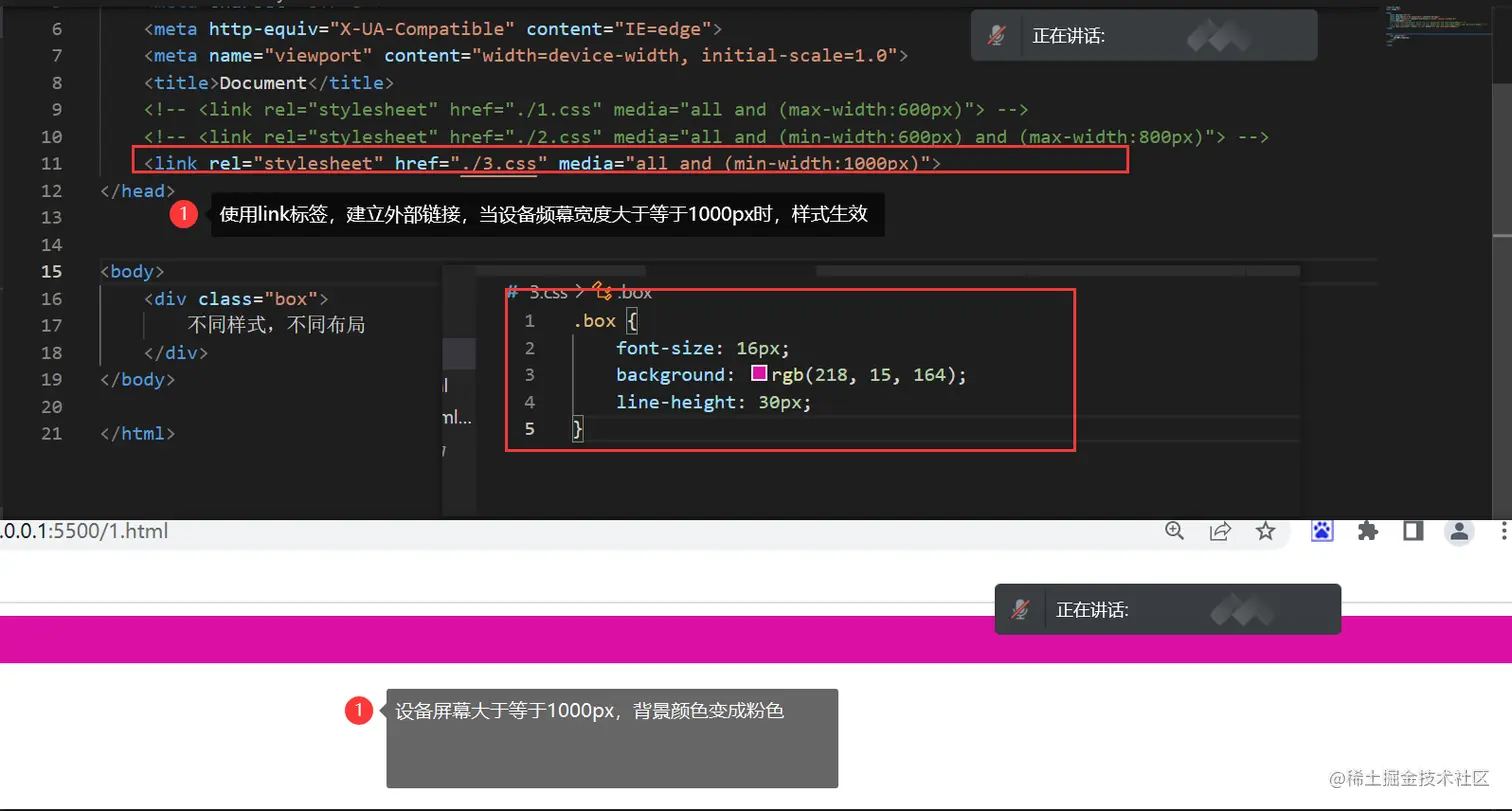The height and width of the screenshot is (811, 1512).
Task: Click the "</body>" closing tag on line 19
Action: [138, 380]
